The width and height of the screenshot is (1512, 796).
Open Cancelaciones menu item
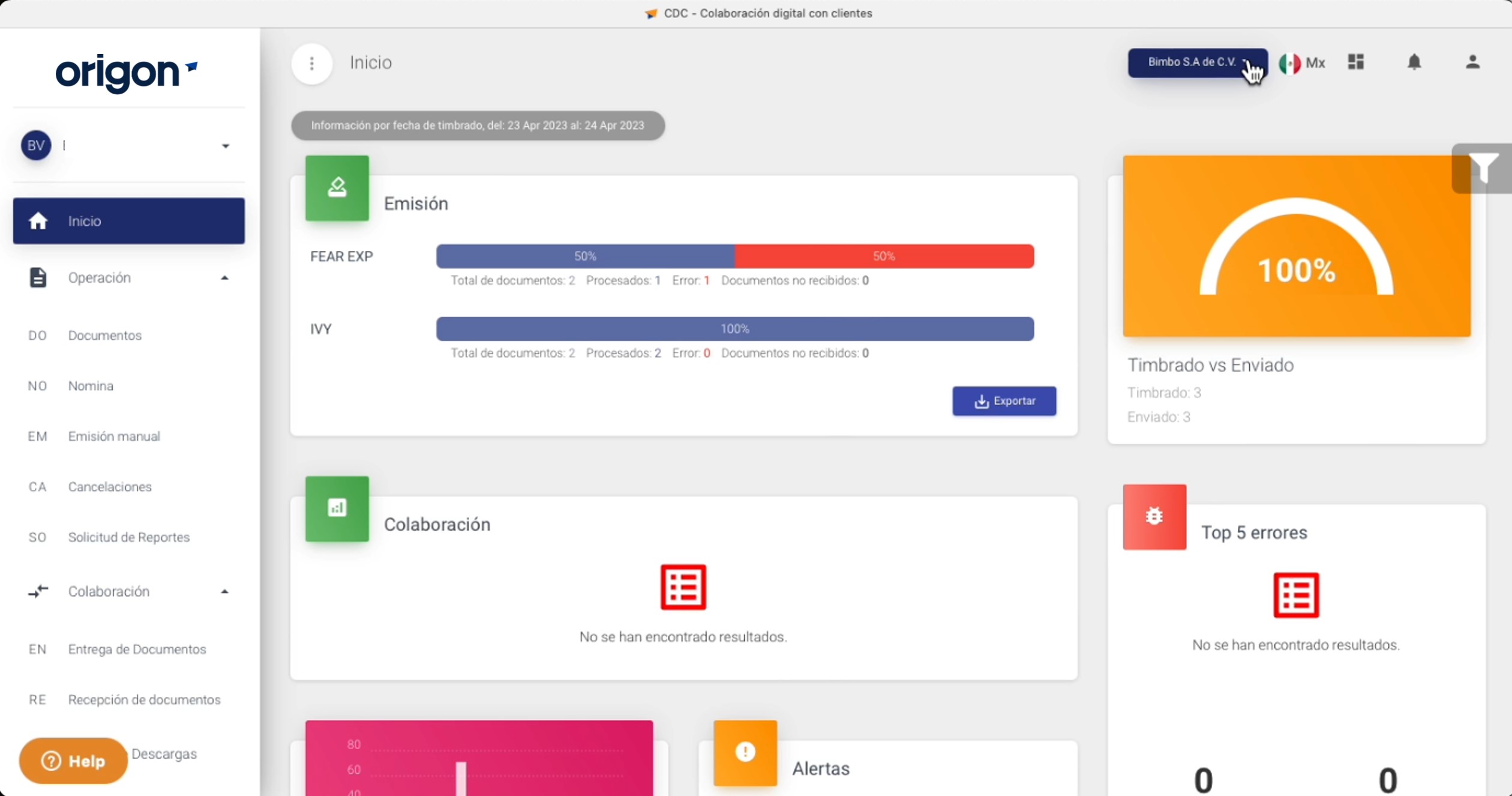tap(110, 486)
